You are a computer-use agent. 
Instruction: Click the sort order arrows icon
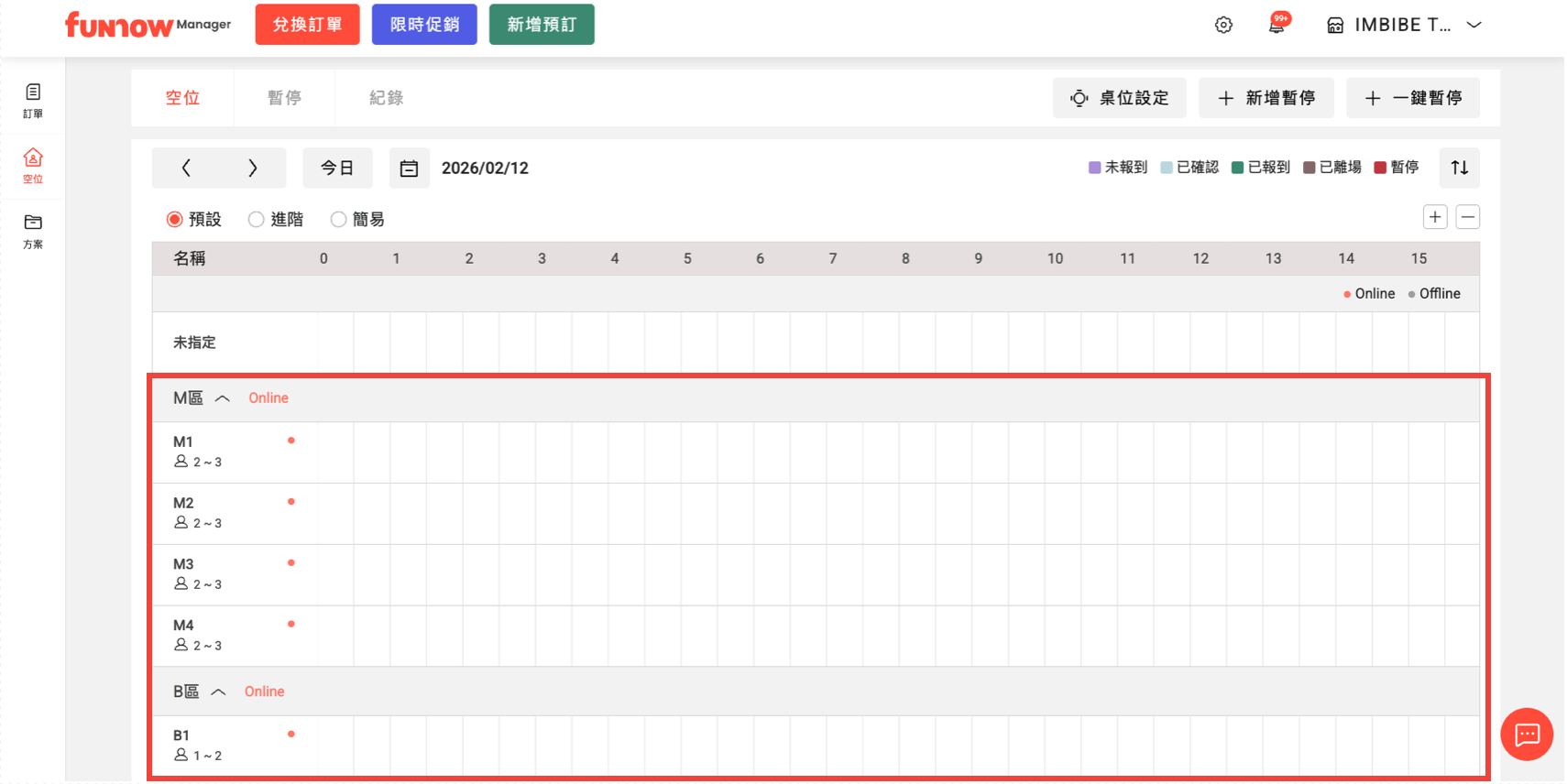pos(1459,168)
